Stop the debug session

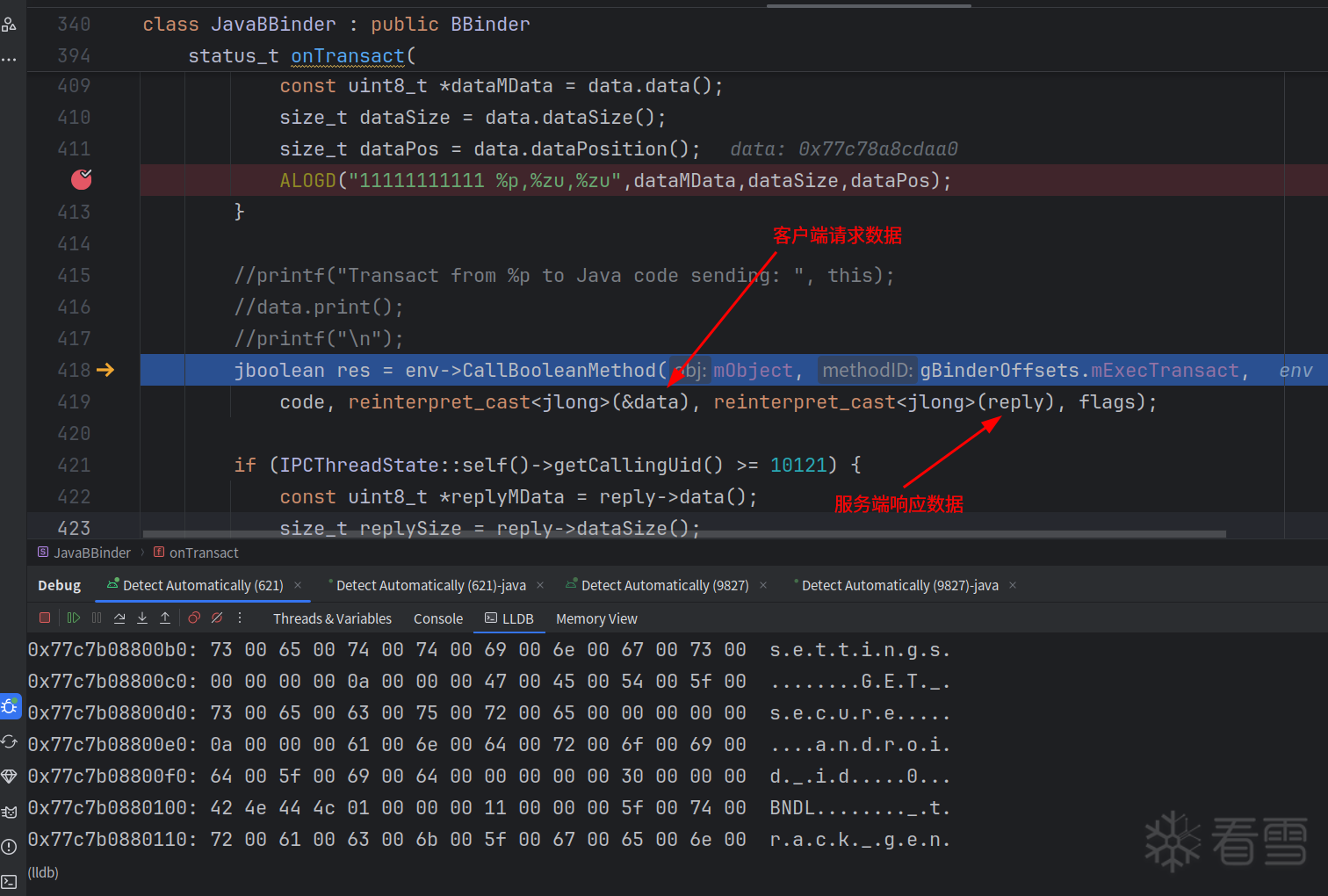coord(45,618)
